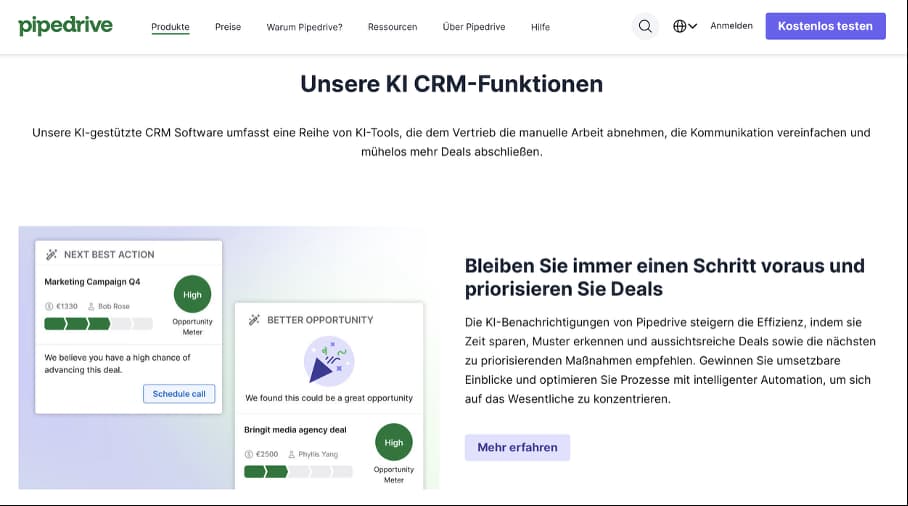Click the Schedule call button
This screenshot has height=506, width=908.
pos(179,394)
